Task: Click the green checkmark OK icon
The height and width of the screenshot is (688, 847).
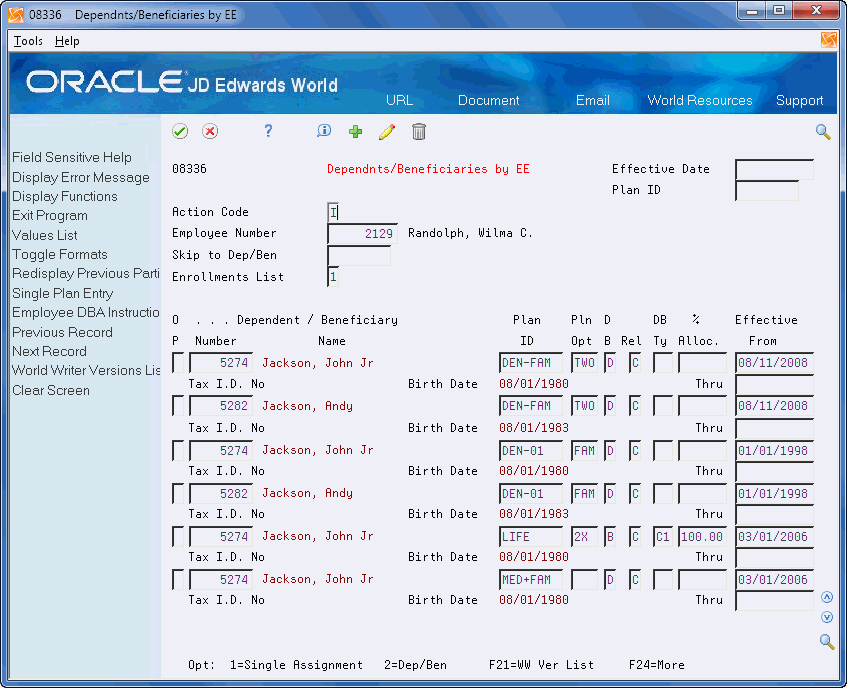Action: tap(180, 131)
